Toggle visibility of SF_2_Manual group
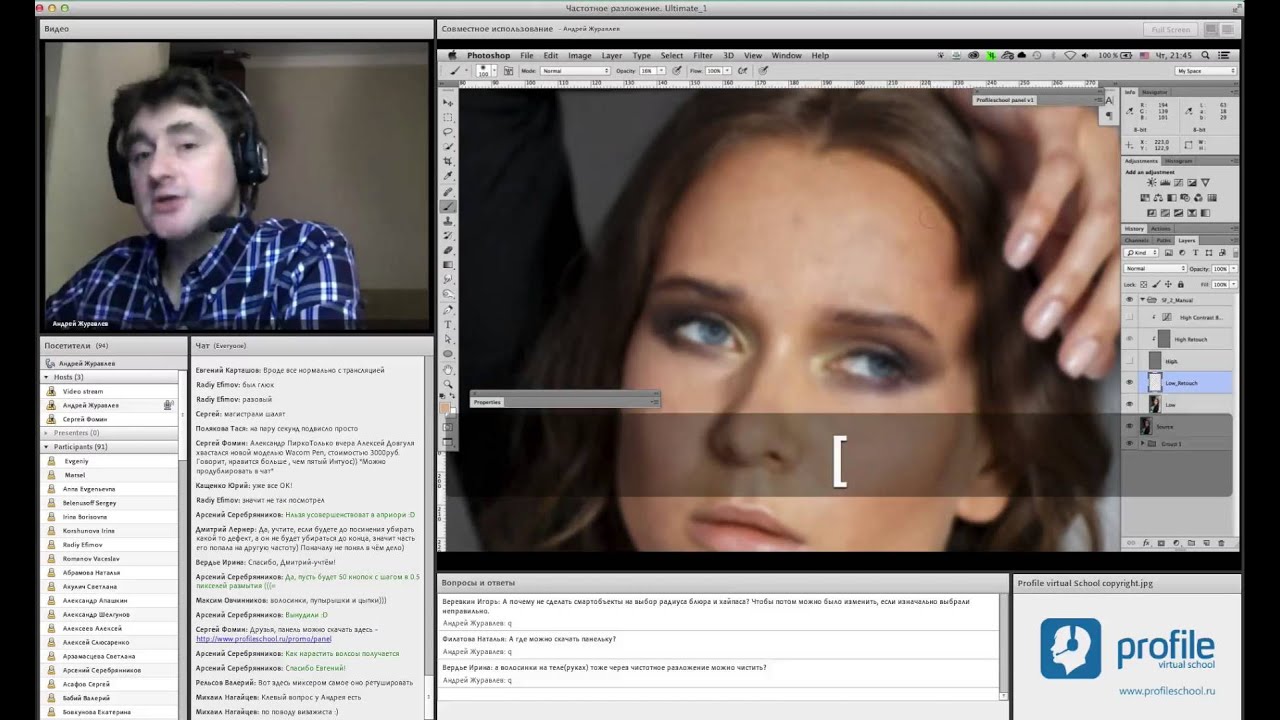This screenshot has width=1280, height=720. pos(1130,299)
